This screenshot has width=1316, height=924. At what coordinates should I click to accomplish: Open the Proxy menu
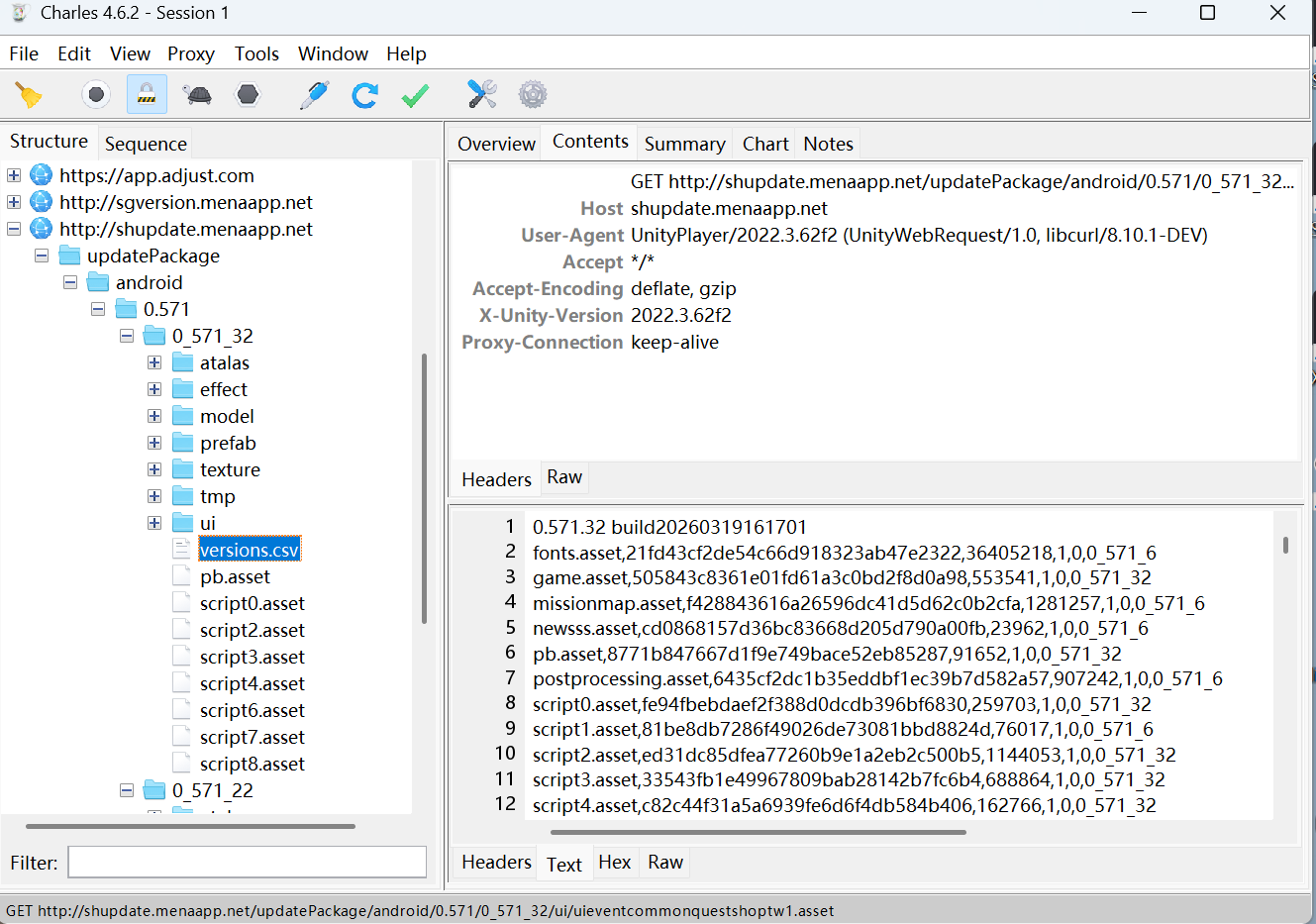(x=190, y=53)
